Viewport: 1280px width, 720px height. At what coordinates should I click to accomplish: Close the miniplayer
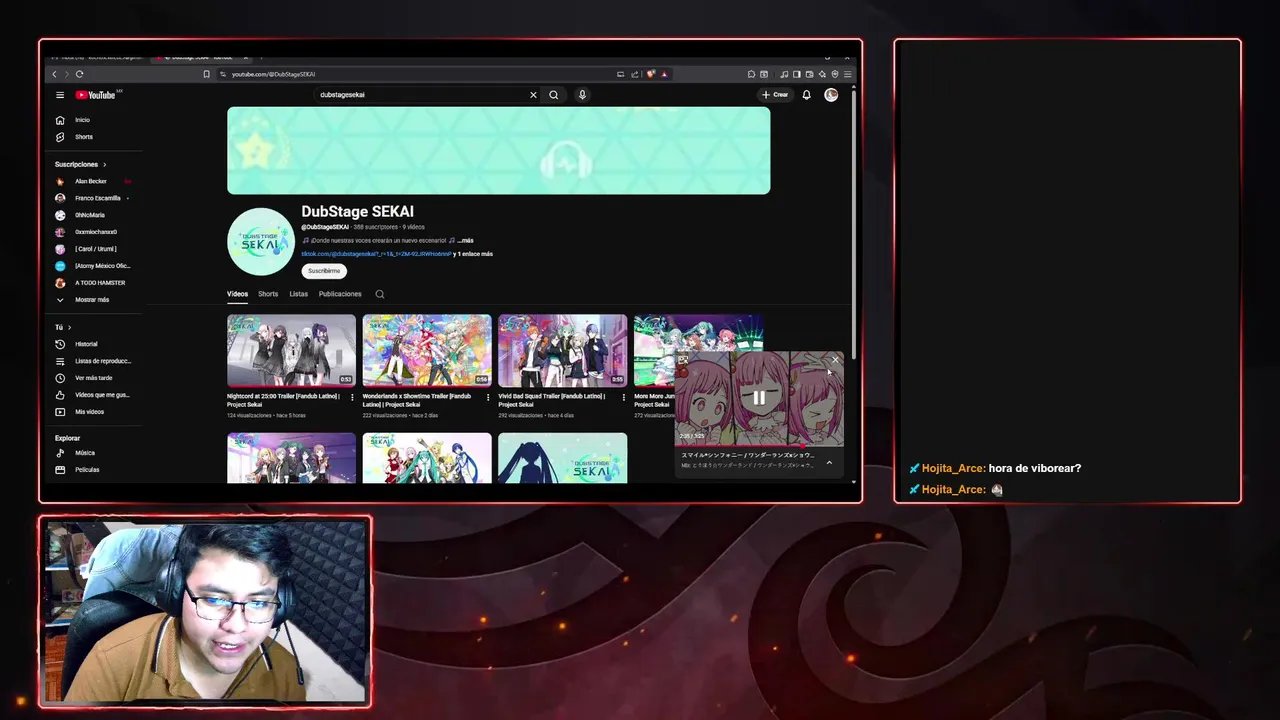pyautogui.click(x=835, y=360)
